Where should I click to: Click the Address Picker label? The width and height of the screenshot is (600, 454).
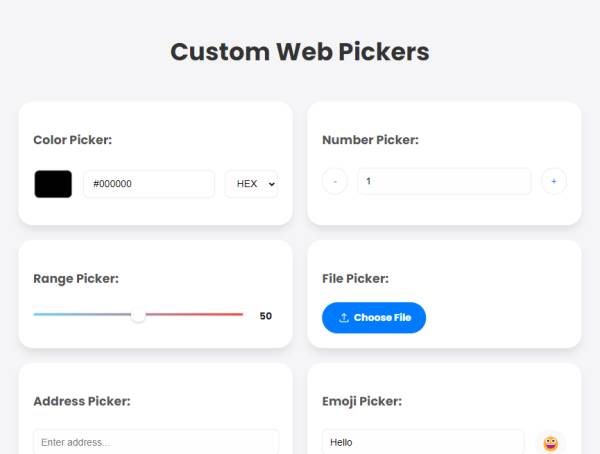click(x=82, y=401)
